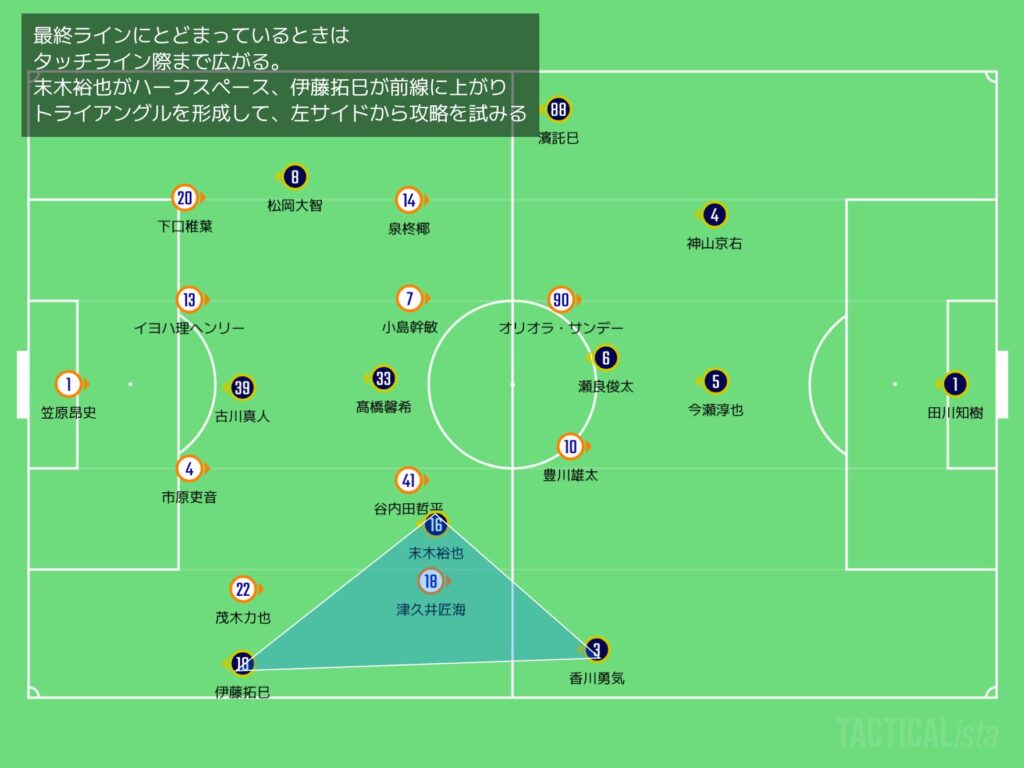
Task: Select navy marker 4 神山京右
Action: 713,215
